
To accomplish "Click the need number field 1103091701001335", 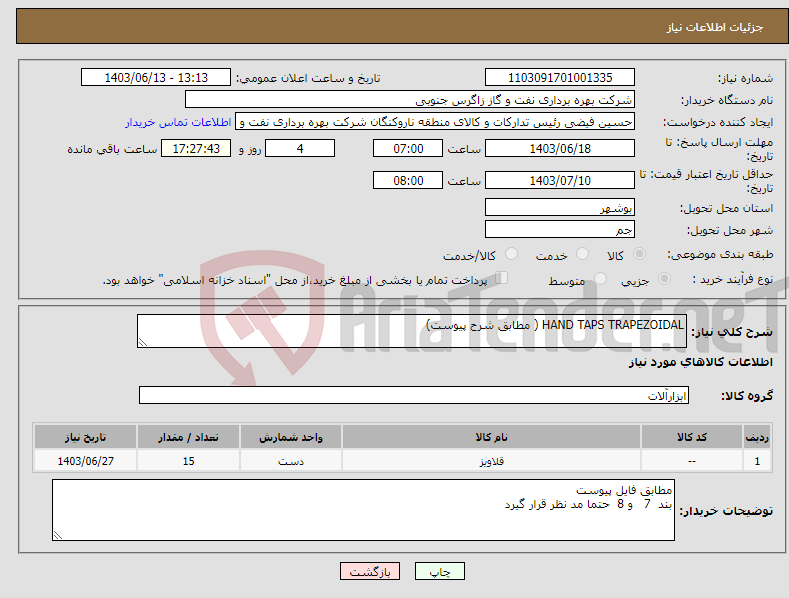I will (560, 78).
